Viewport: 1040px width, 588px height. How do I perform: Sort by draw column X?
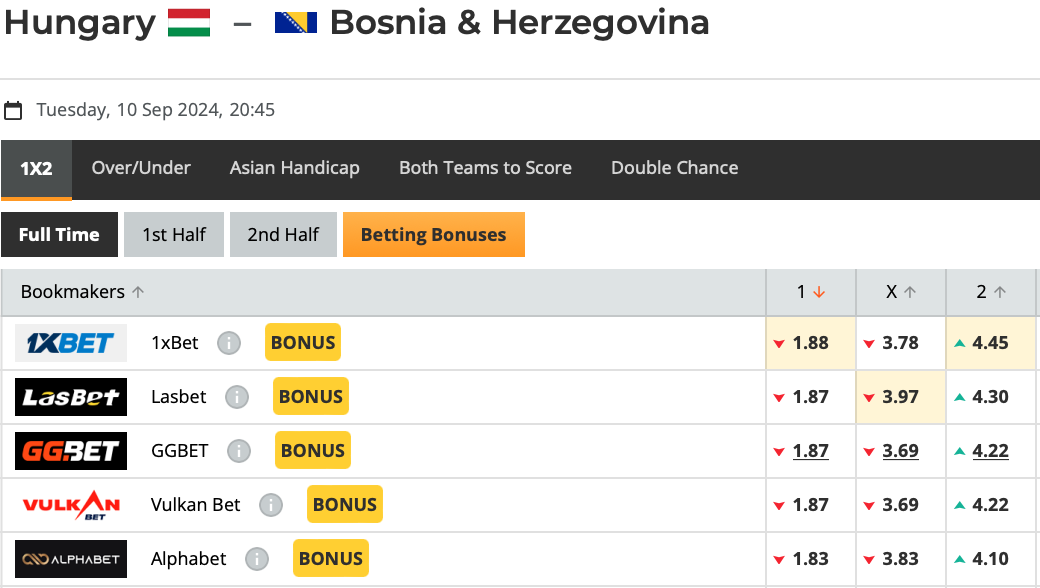[901, 292]
